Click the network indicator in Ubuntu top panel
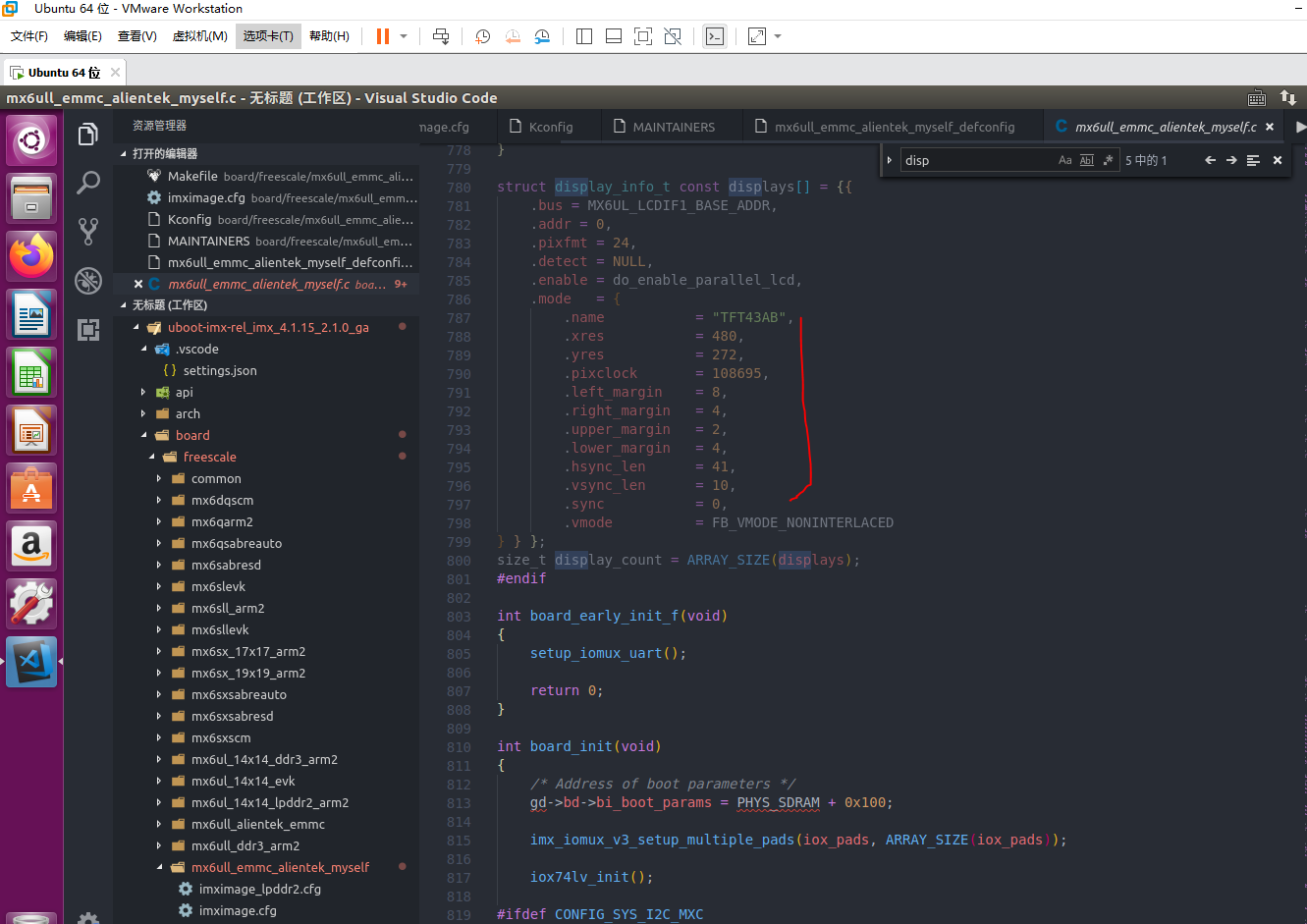The width and height of the screenshot is (1307, 924). [x=1288, y=98]
